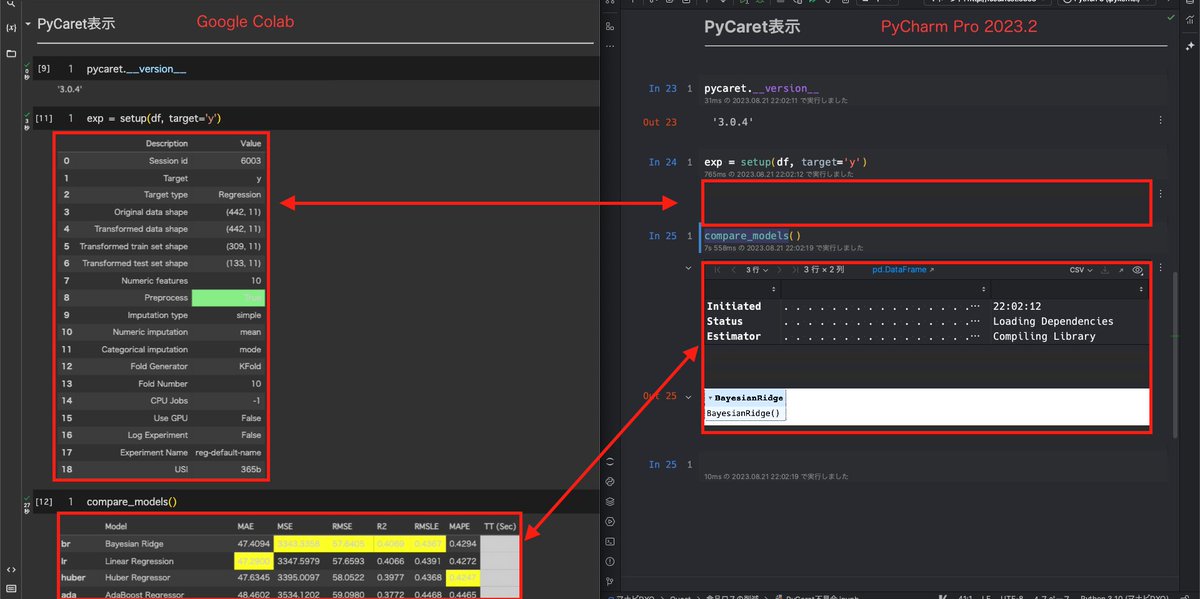Click Colab cell code 'exp = setup(df, target='y')'

[x=154, y=118]
